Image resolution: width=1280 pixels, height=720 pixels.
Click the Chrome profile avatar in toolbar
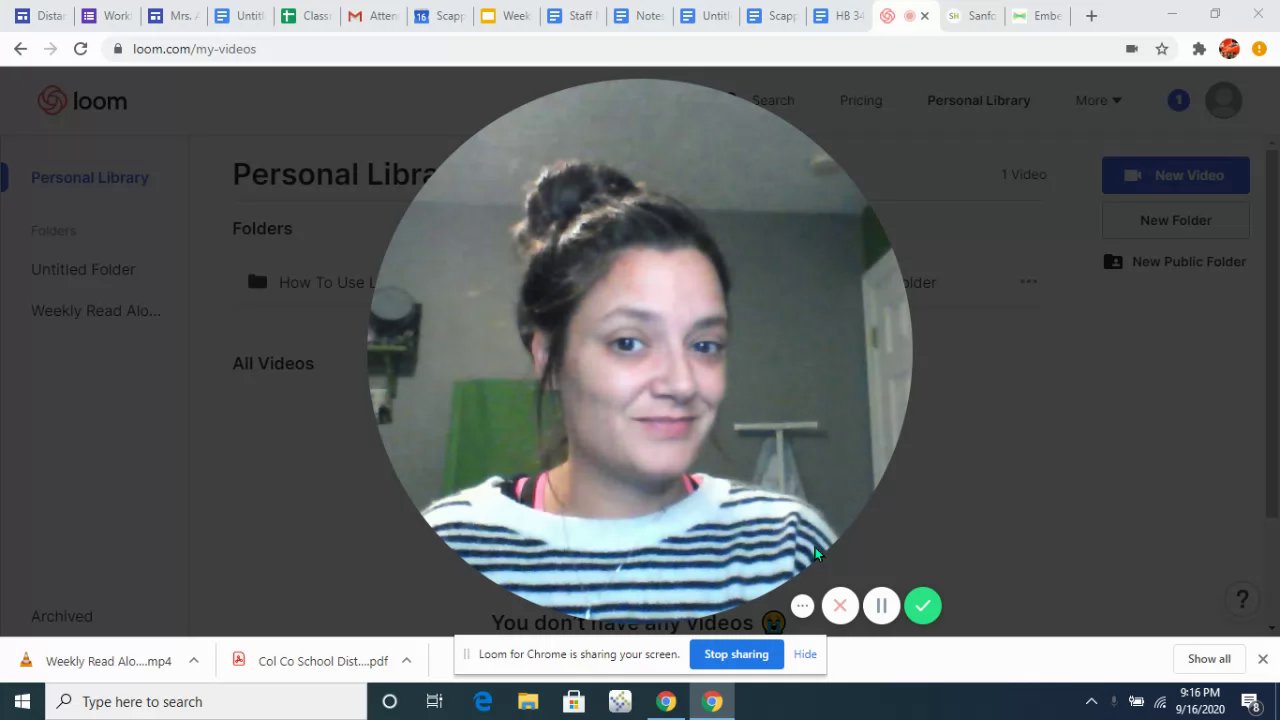tap(1230, 48)
